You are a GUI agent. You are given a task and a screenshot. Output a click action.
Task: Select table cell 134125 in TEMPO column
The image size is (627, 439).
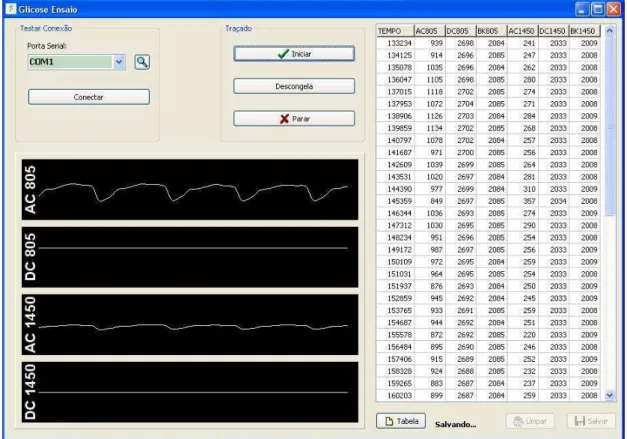pyautogui.click(x=395, y=55)
